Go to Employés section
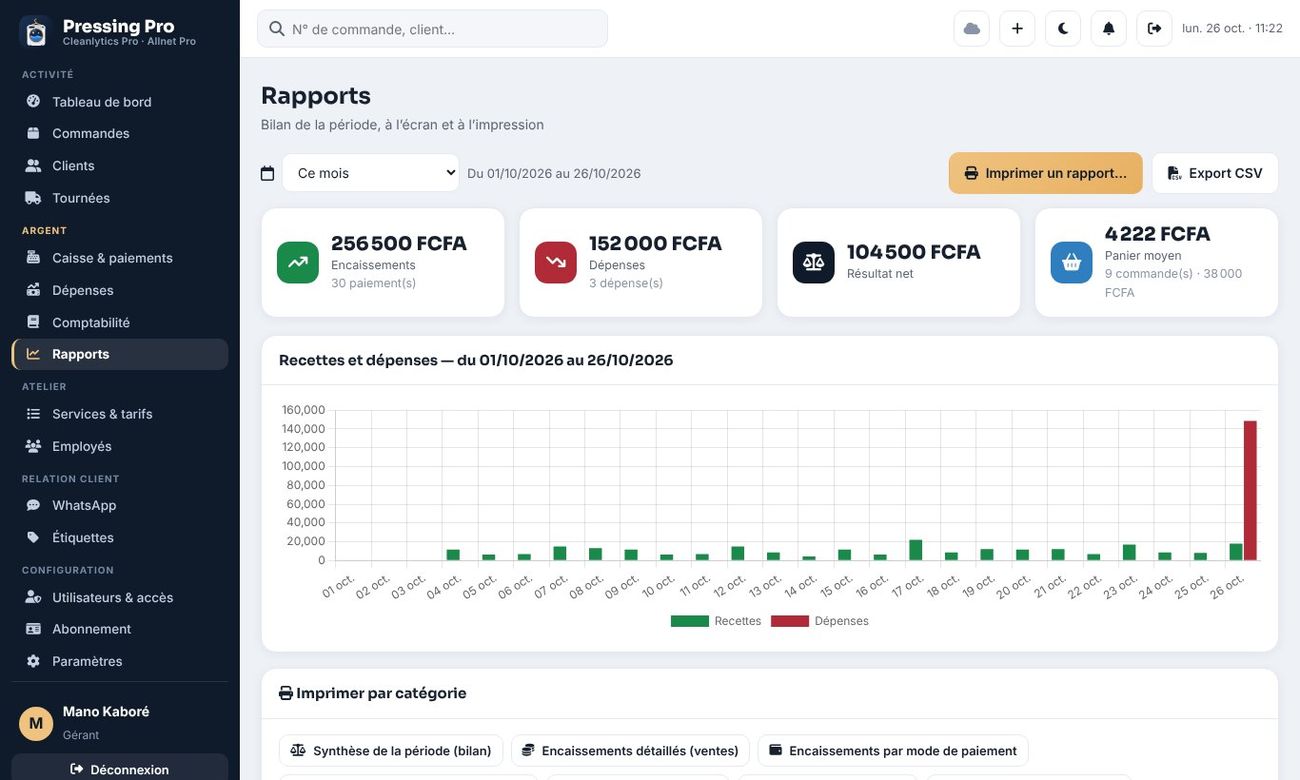Screen dimensions: 1300x780 [x=120, y=446]
